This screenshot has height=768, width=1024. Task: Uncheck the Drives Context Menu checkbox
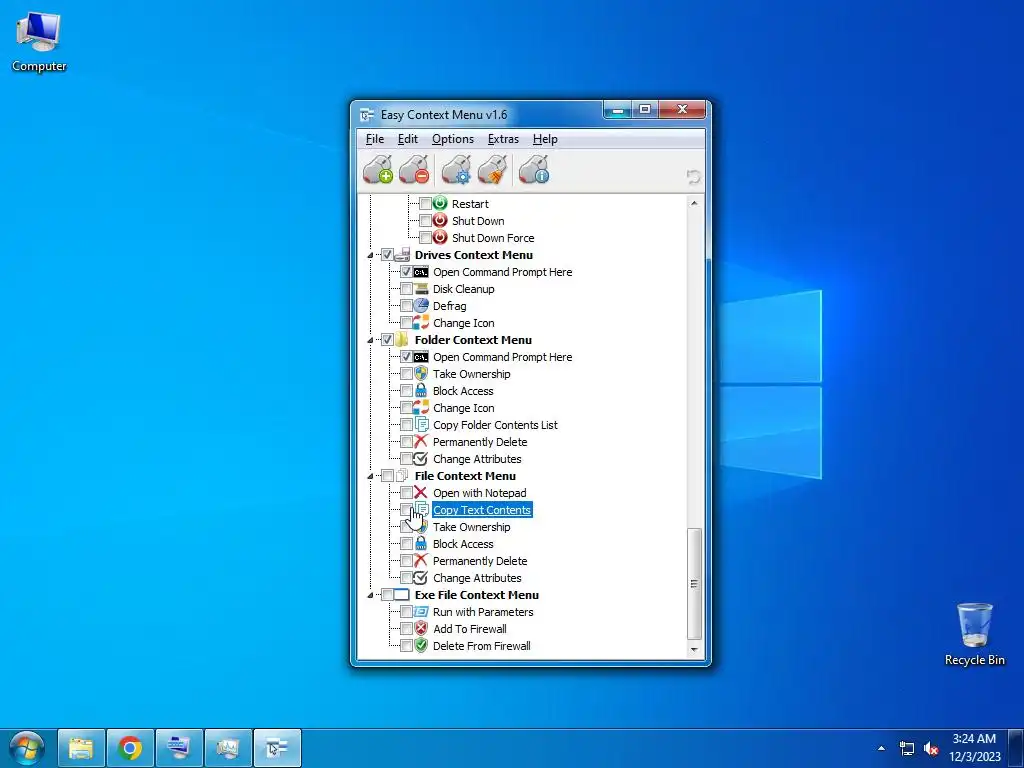pos(387,255)
